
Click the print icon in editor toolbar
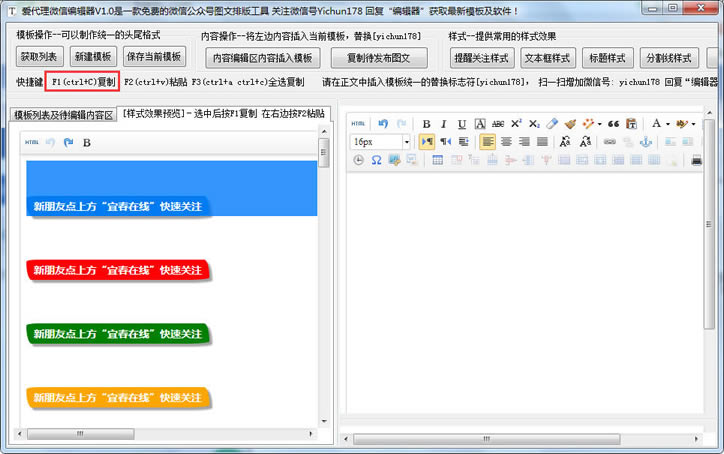tap(697, 160)
